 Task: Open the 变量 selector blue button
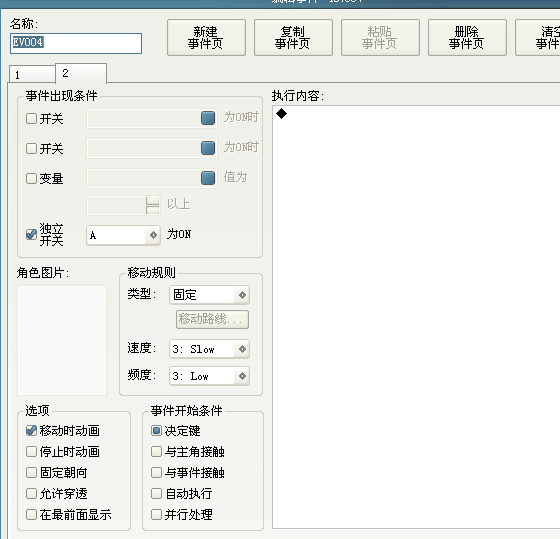tap(208, 178)
